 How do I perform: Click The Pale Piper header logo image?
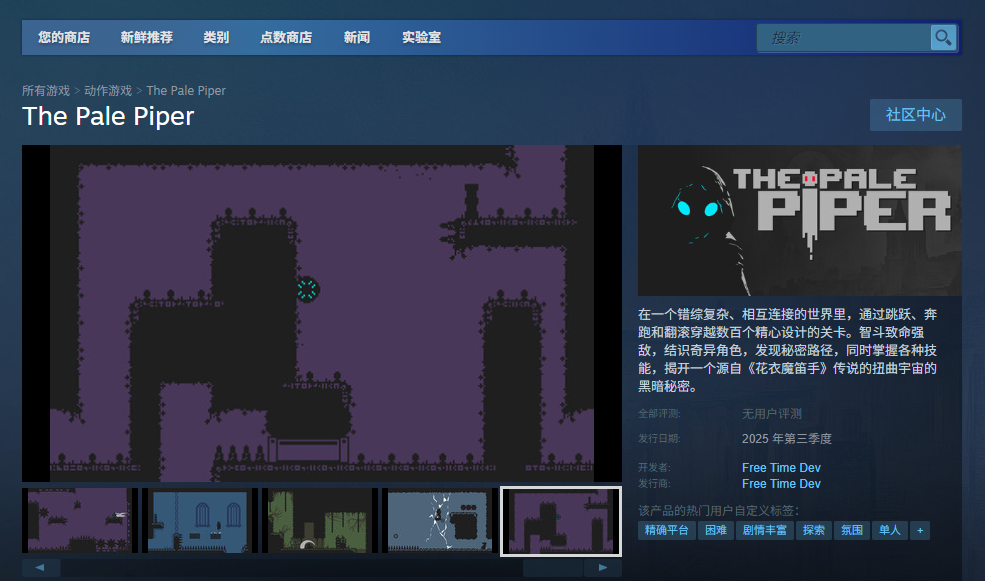coord(799,221)
